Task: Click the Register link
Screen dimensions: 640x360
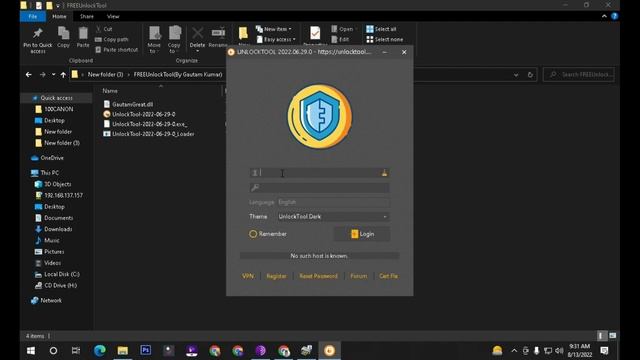Action: point(276,276)
